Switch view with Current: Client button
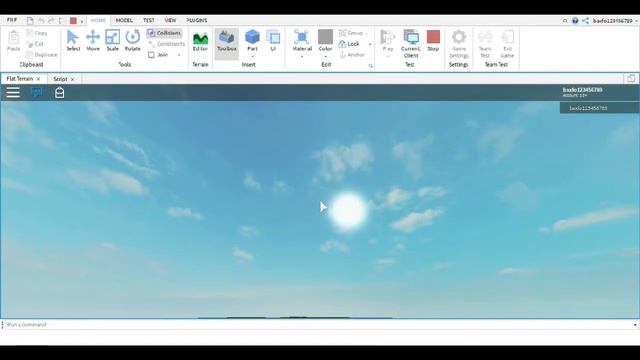This screenshot has width=640, height=360. click(411, 44)
